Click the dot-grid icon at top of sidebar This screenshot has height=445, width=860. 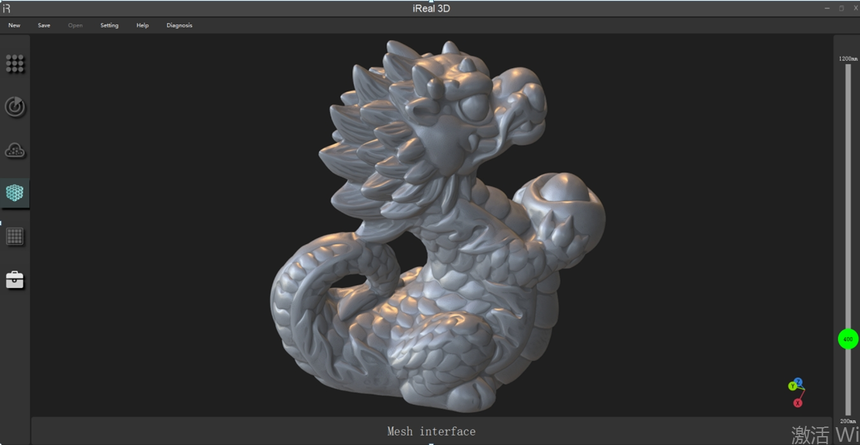pos(15,63)
